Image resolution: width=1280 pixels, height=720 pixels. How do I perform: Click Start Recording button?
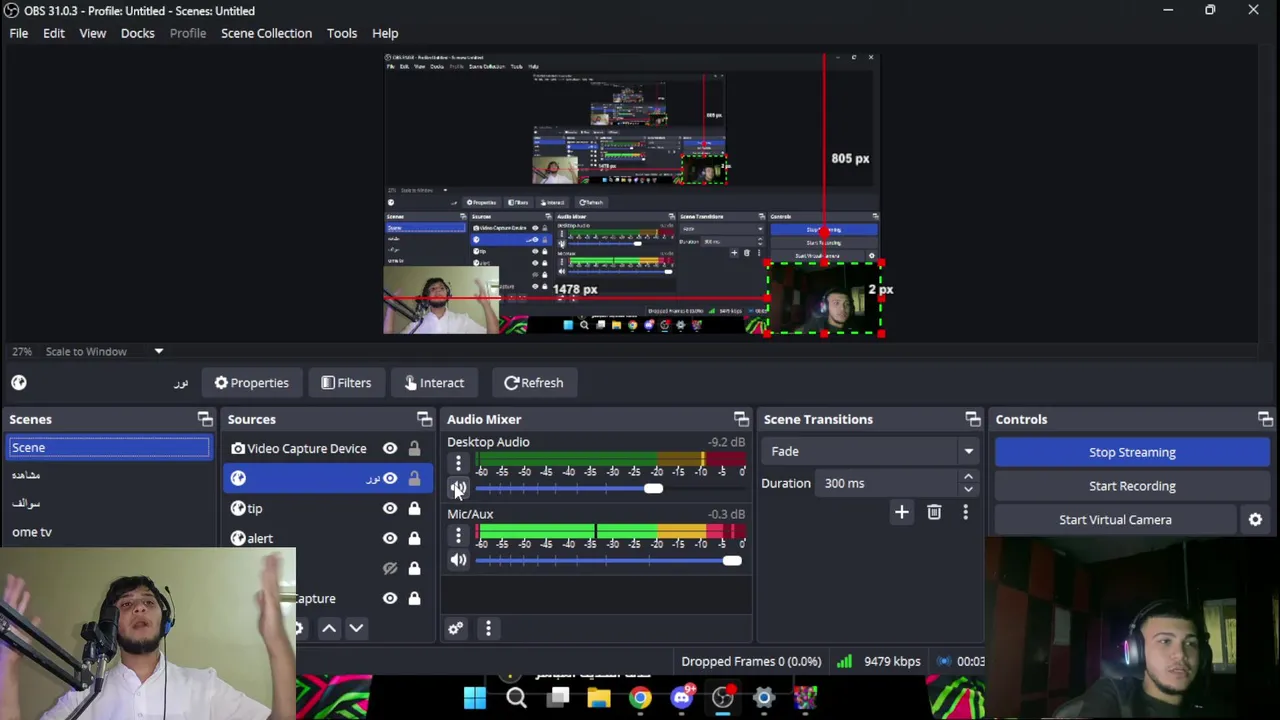click(x=1132, y=486)
